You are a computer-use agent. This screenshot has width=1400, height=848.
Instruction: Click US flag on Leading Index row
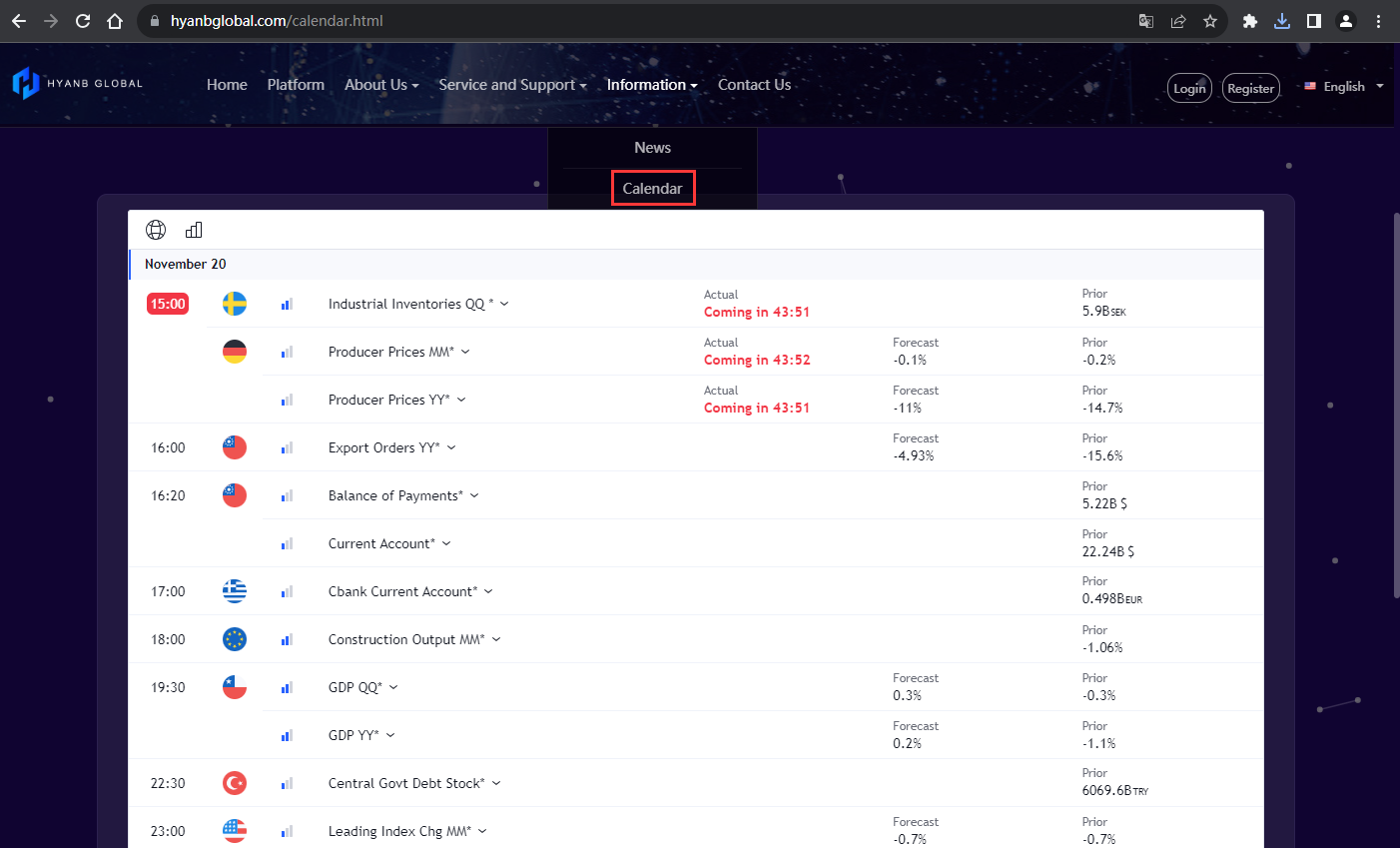coord(235,831)
